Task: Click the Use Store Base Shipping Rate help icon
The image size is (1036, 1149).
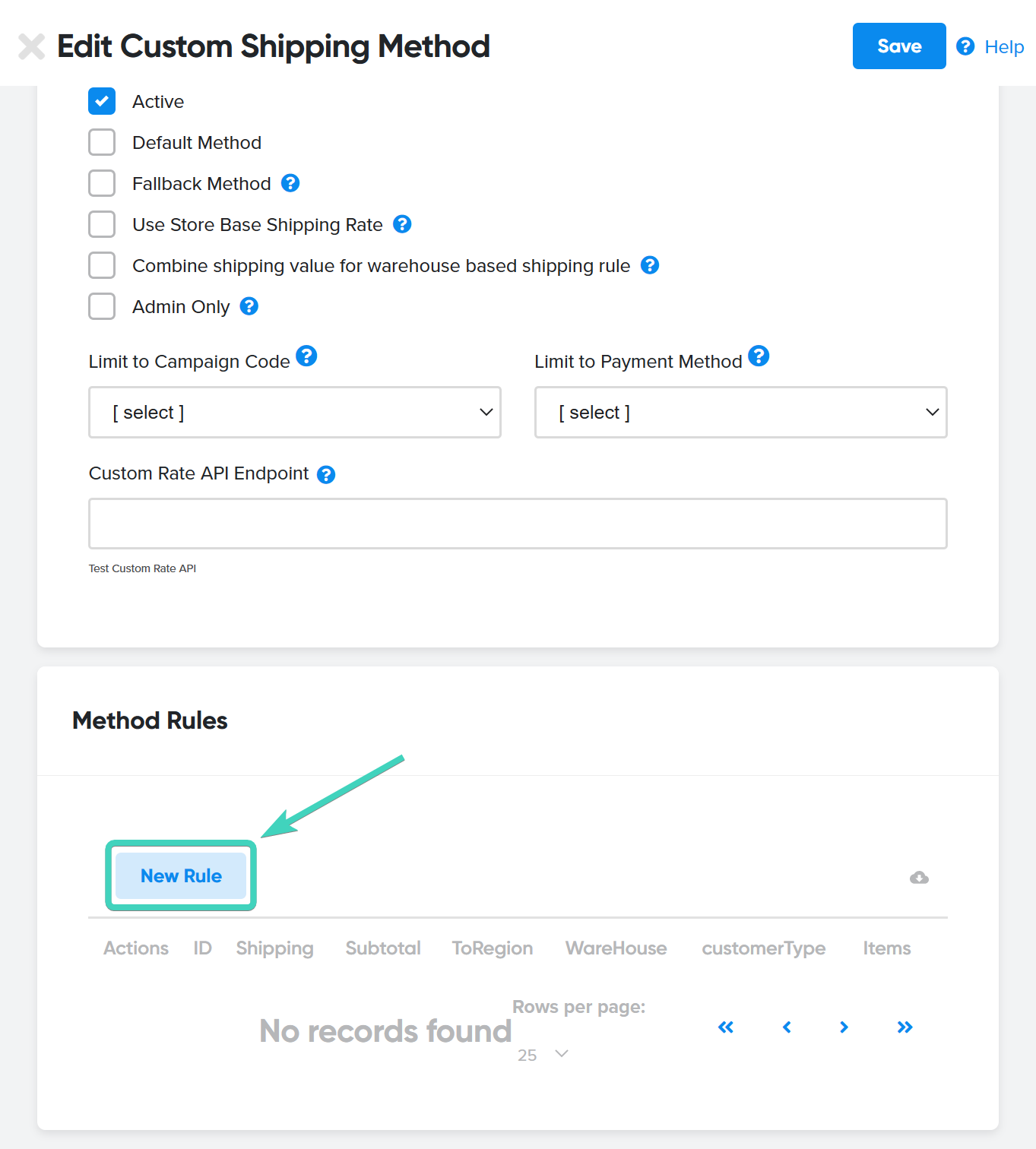Action: [x=402, y=223]
